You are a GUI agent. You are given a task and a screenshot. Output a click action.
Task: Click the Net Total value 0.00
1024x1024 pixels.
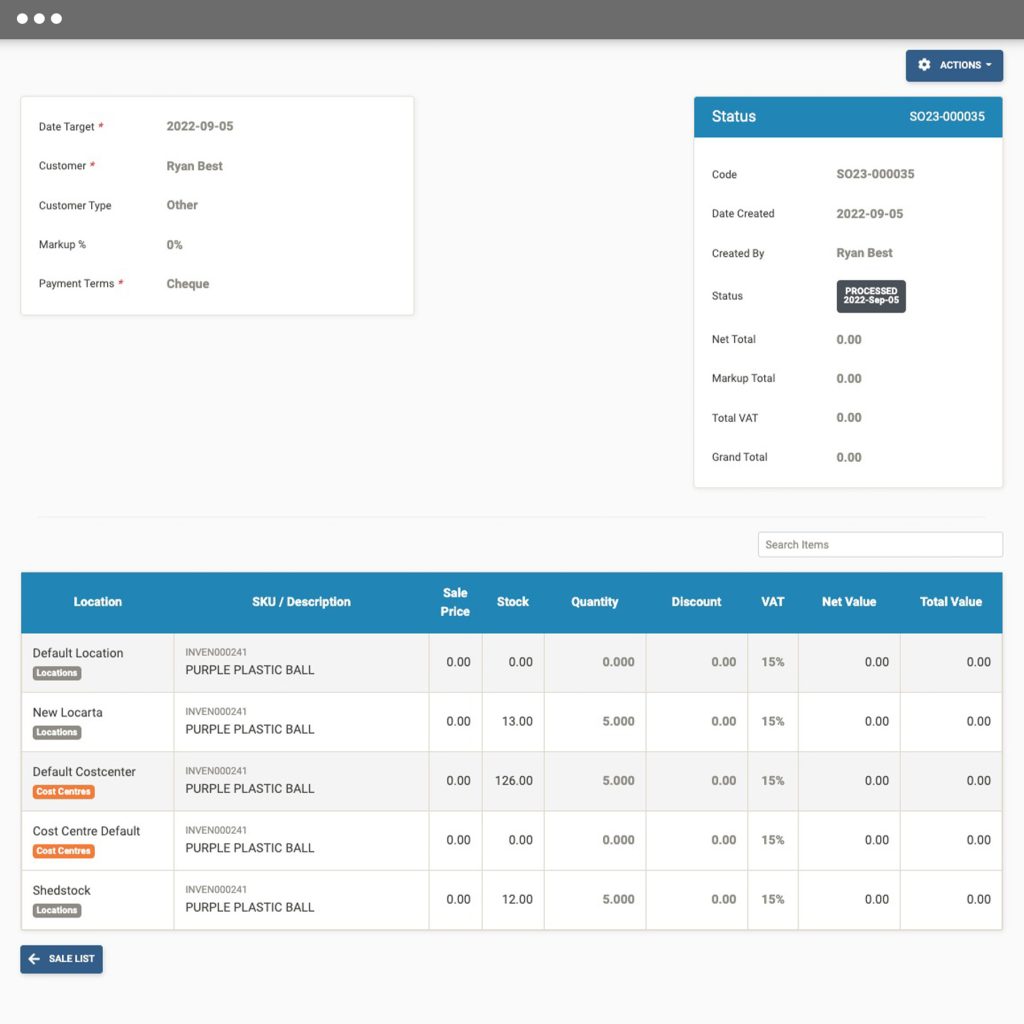click(x=849, y=340)
